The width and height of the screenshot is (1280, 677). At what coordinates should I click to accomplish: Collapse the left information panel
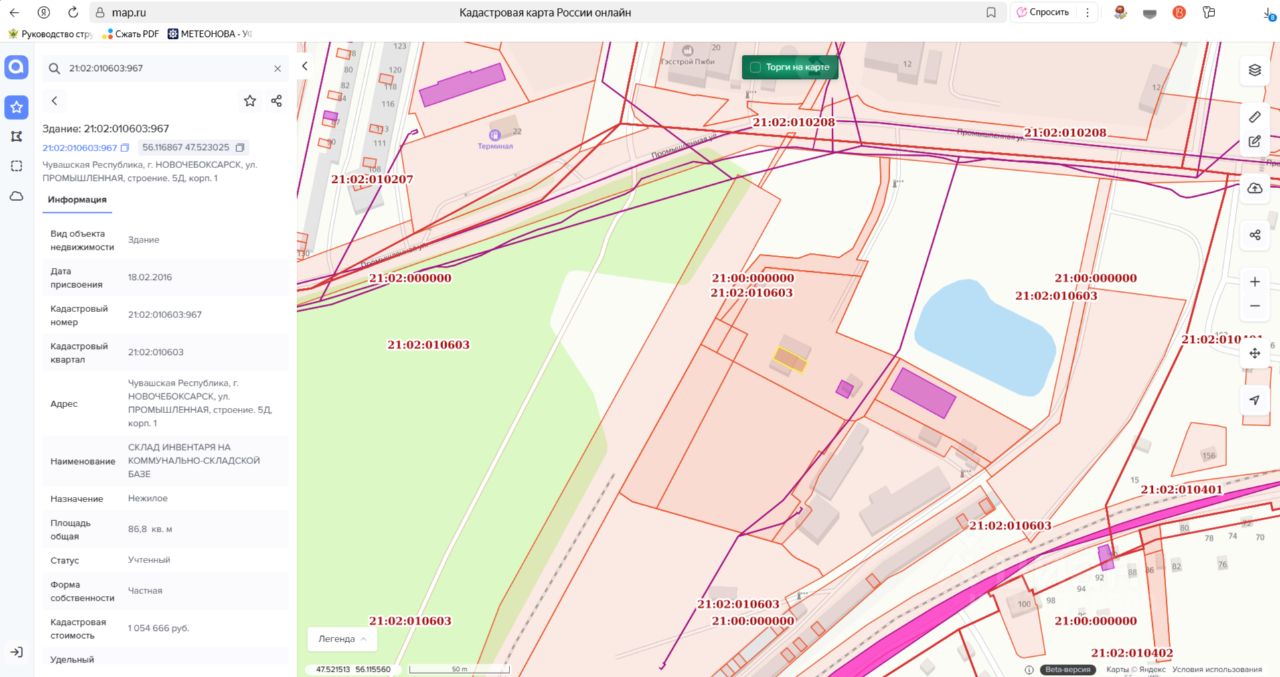pyautogui.click(x=305, y=66)
